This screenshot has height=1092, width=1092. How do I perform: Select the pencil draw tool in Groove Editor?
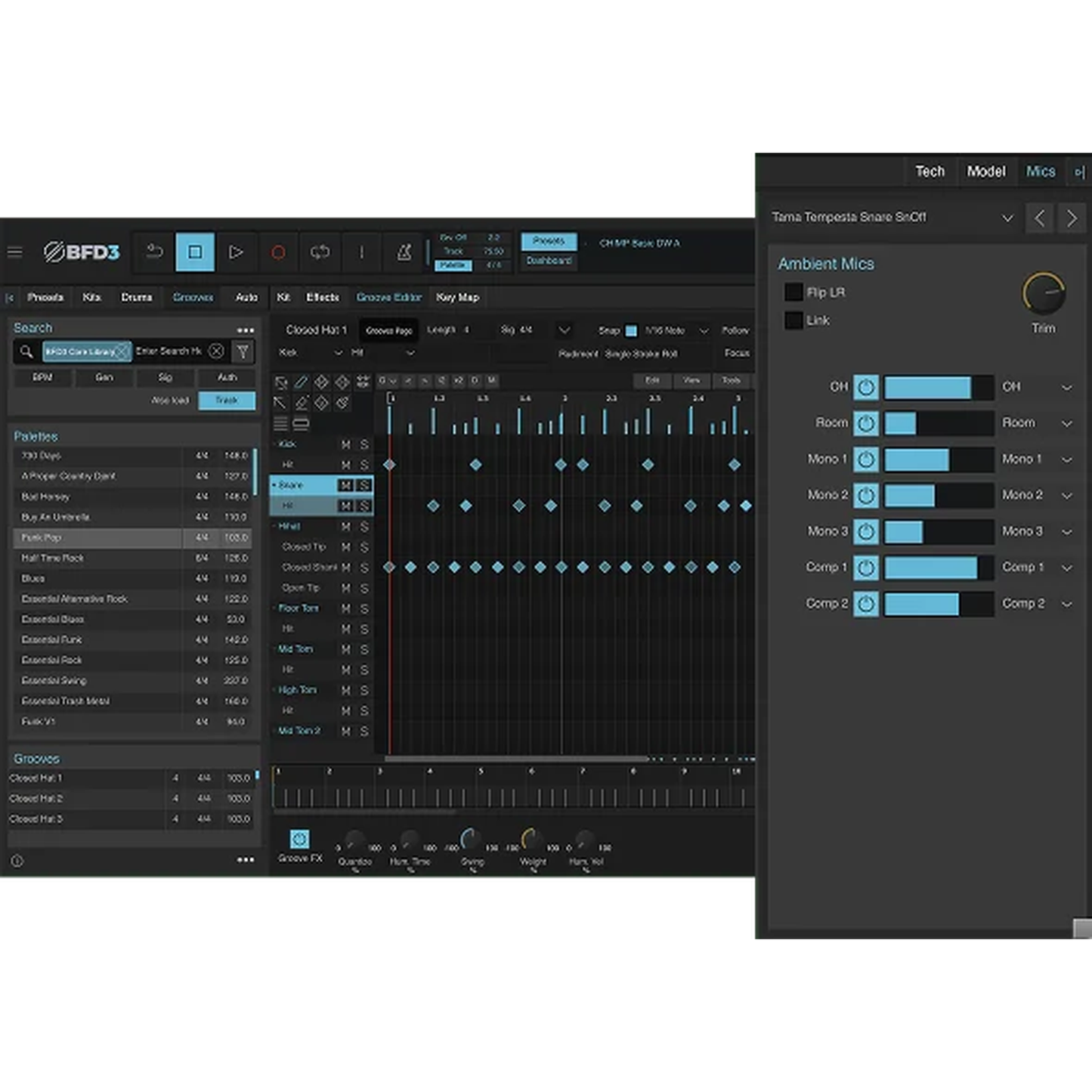(x=300, y=381)
